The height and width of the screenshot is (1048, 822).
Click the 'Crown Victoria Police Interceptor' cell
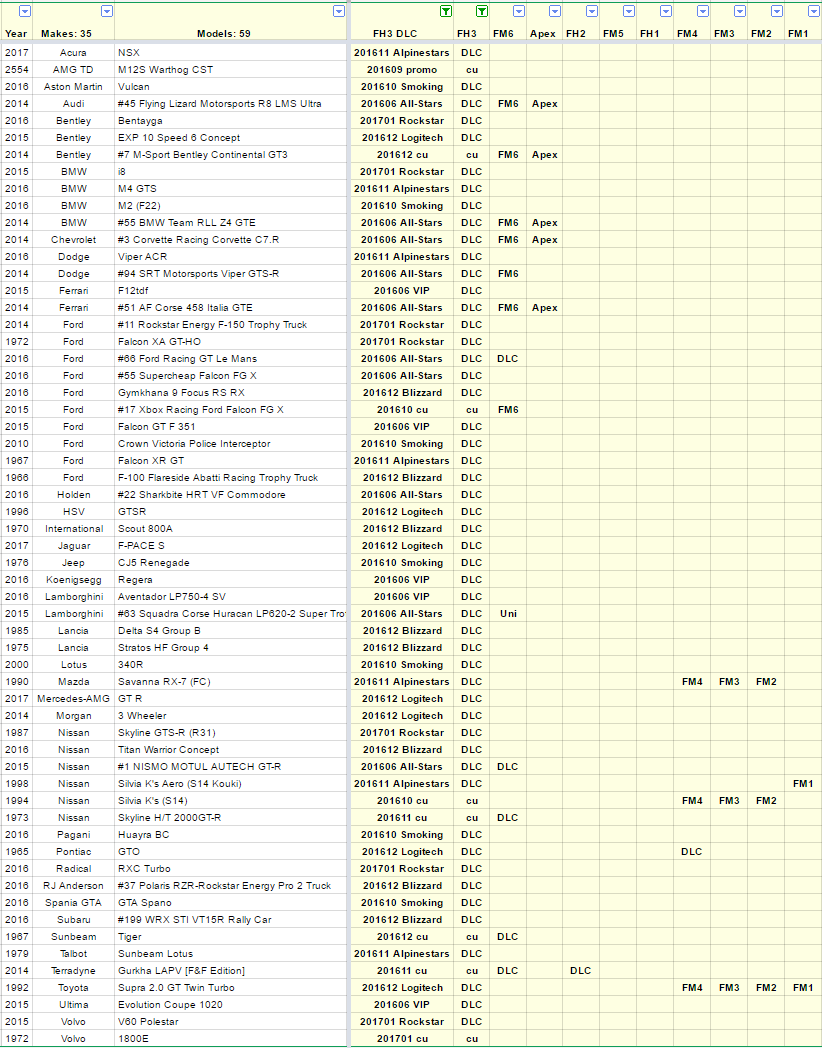pos(231,444)
